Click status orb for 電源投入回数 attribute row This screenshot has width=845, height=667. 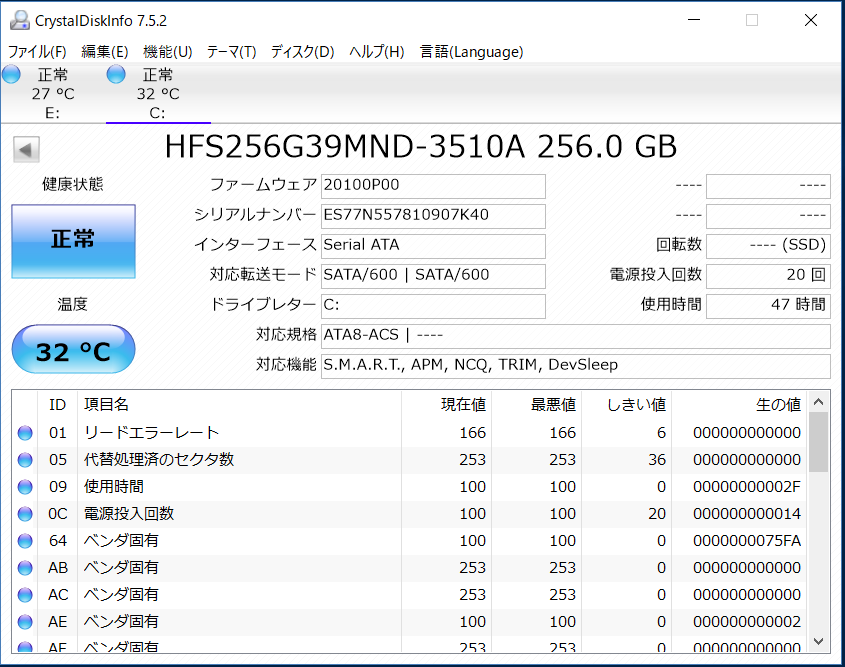25,514
